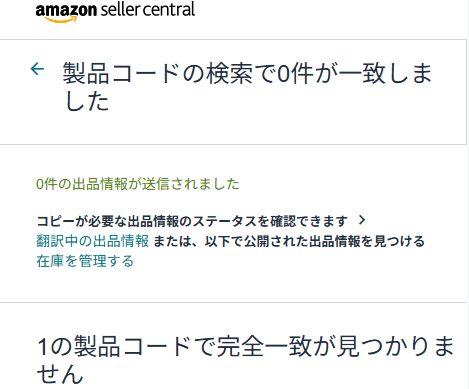Click the 1の製品コードで完全一致が見つかりません heading
The width and height of the screenshot is (469, 389).
[x=245, y=359]
